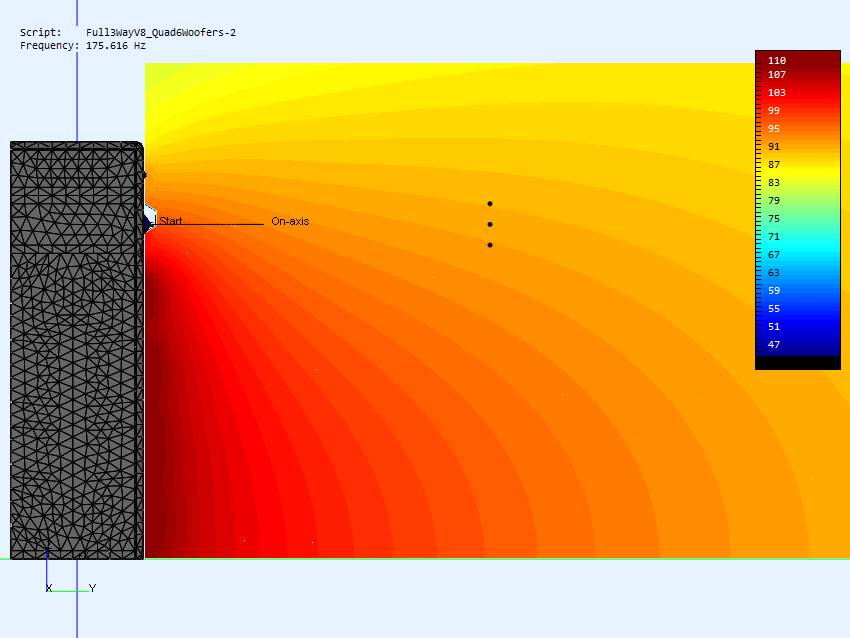This screenshot has width=850, height=638.
Task: Click the 47 value on color scale
Action: click(774, 344)
